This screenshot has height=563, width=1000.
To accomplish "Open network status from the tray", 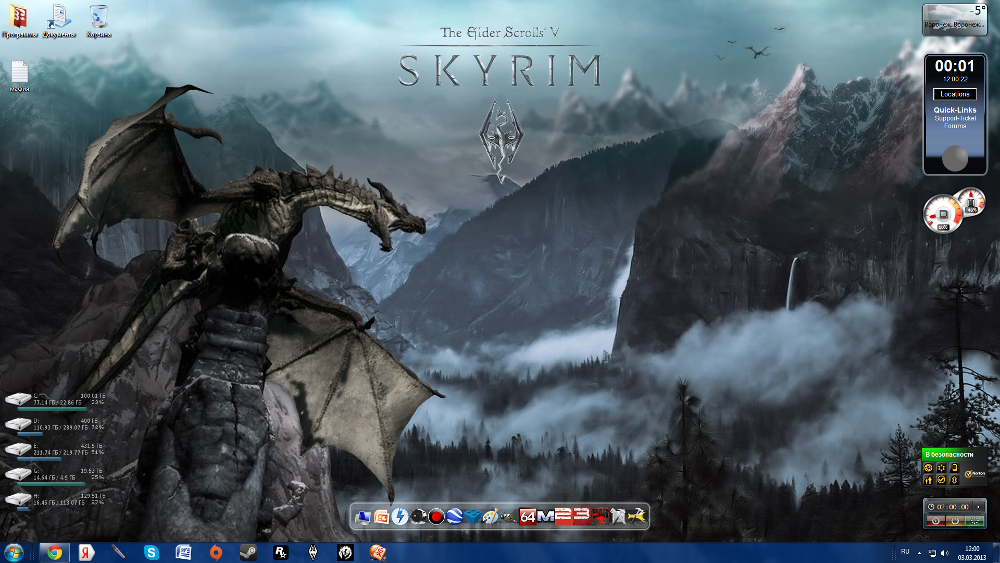I will [x=932, y=553].
